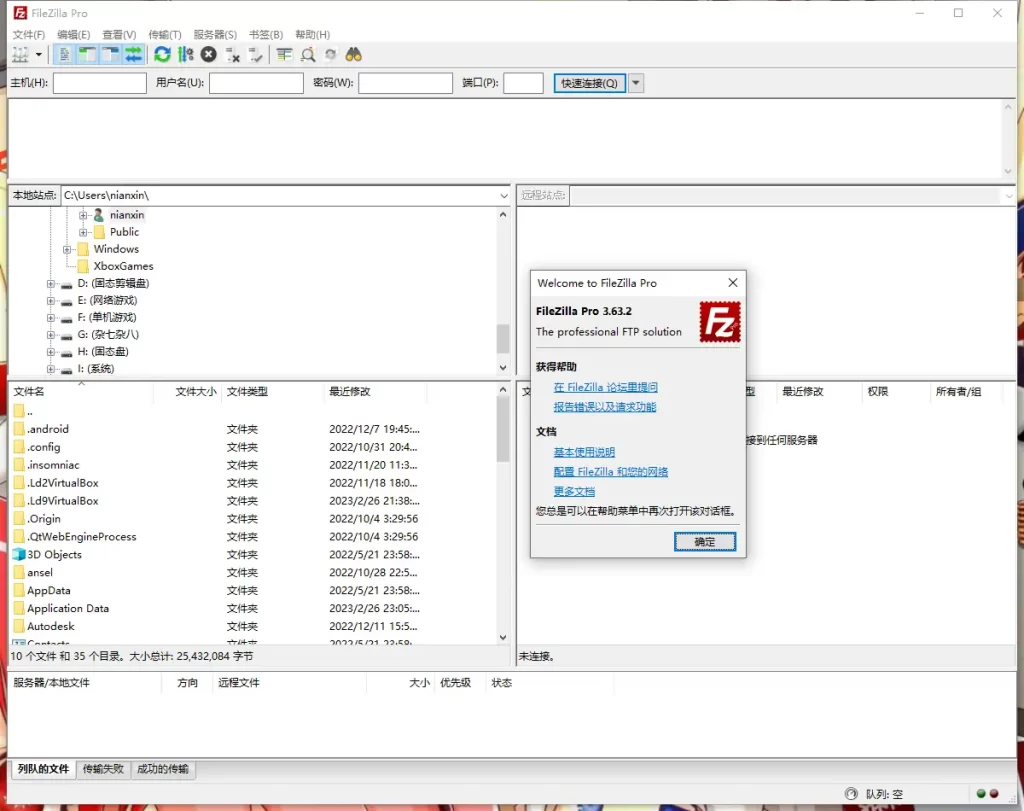The width and height of the screenshot is (1024, 811).
Task: Open the directory listing filters icon
Action: coord(284,55)
